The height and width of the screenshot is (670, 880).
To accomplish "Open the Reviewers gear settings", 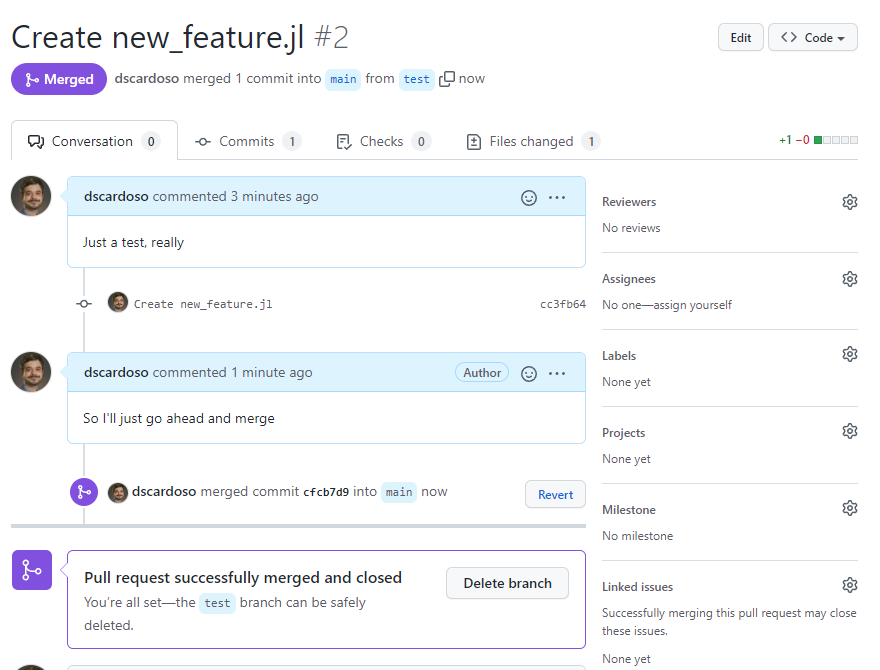I will [849, 202].
